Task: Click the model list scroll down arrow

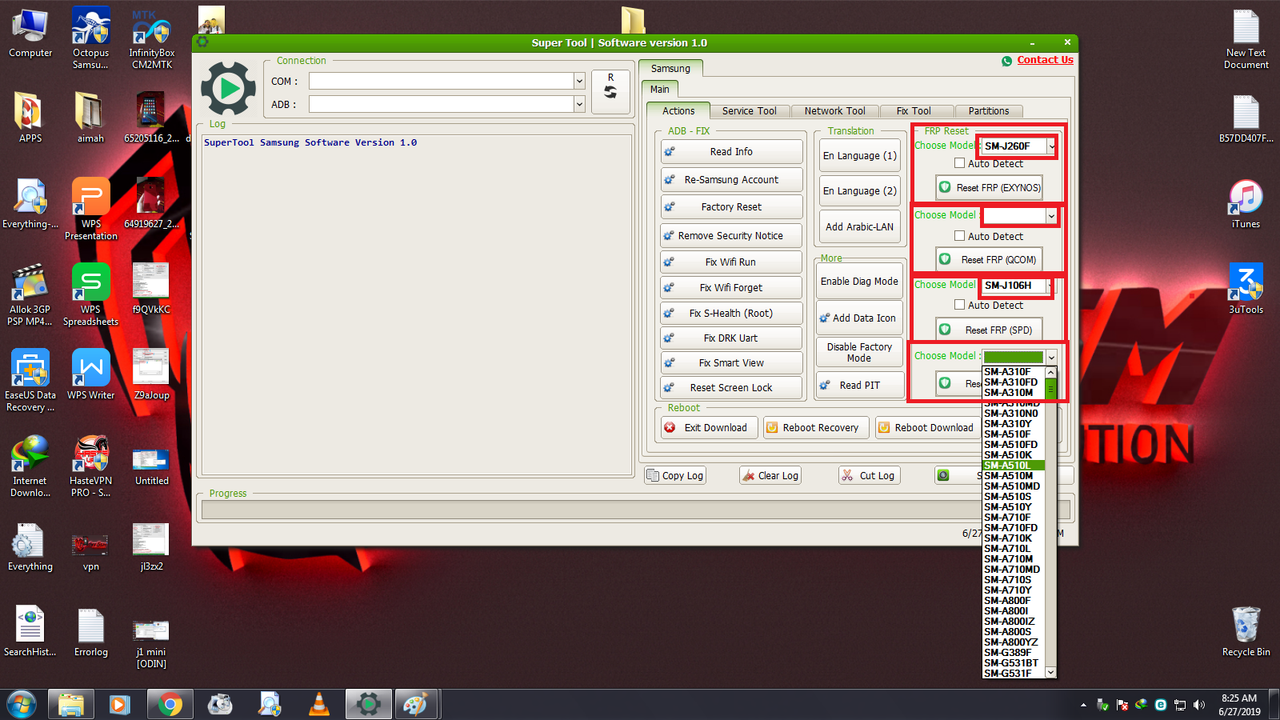Action: pyautogui.click(x=1051, y=673)
